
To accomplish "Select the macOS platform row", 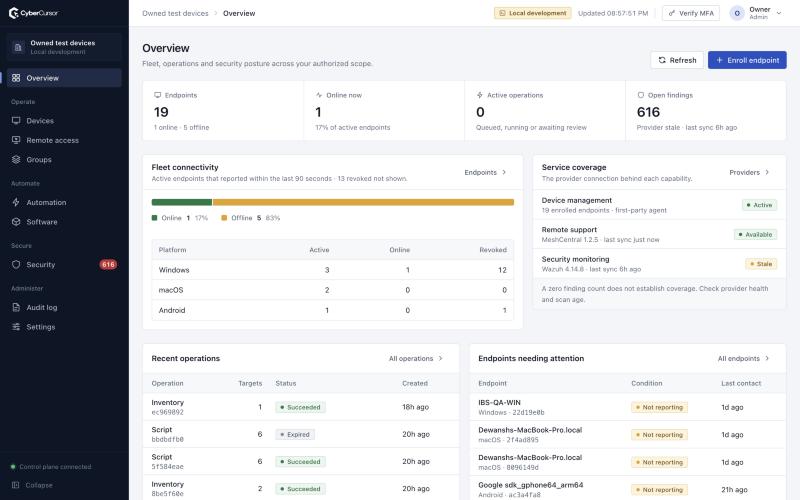I will pos(333,290).
